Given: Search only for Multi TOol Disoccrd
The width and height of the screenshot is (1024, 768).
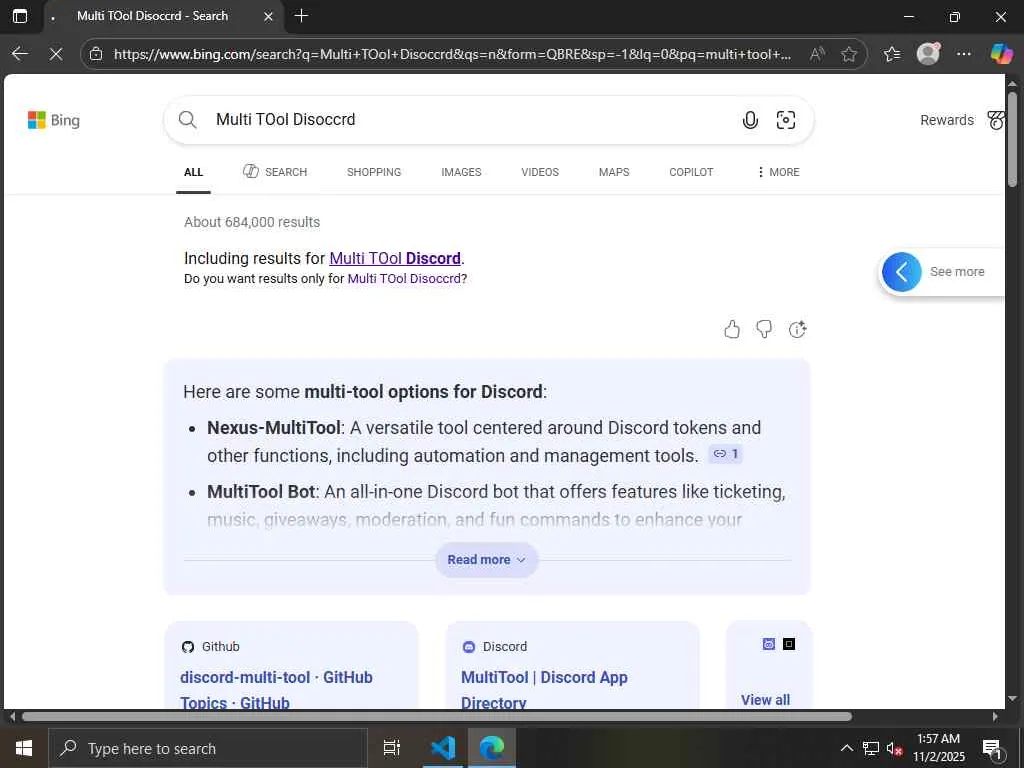Looking at the screenshot, I should [x=404, y=279].
